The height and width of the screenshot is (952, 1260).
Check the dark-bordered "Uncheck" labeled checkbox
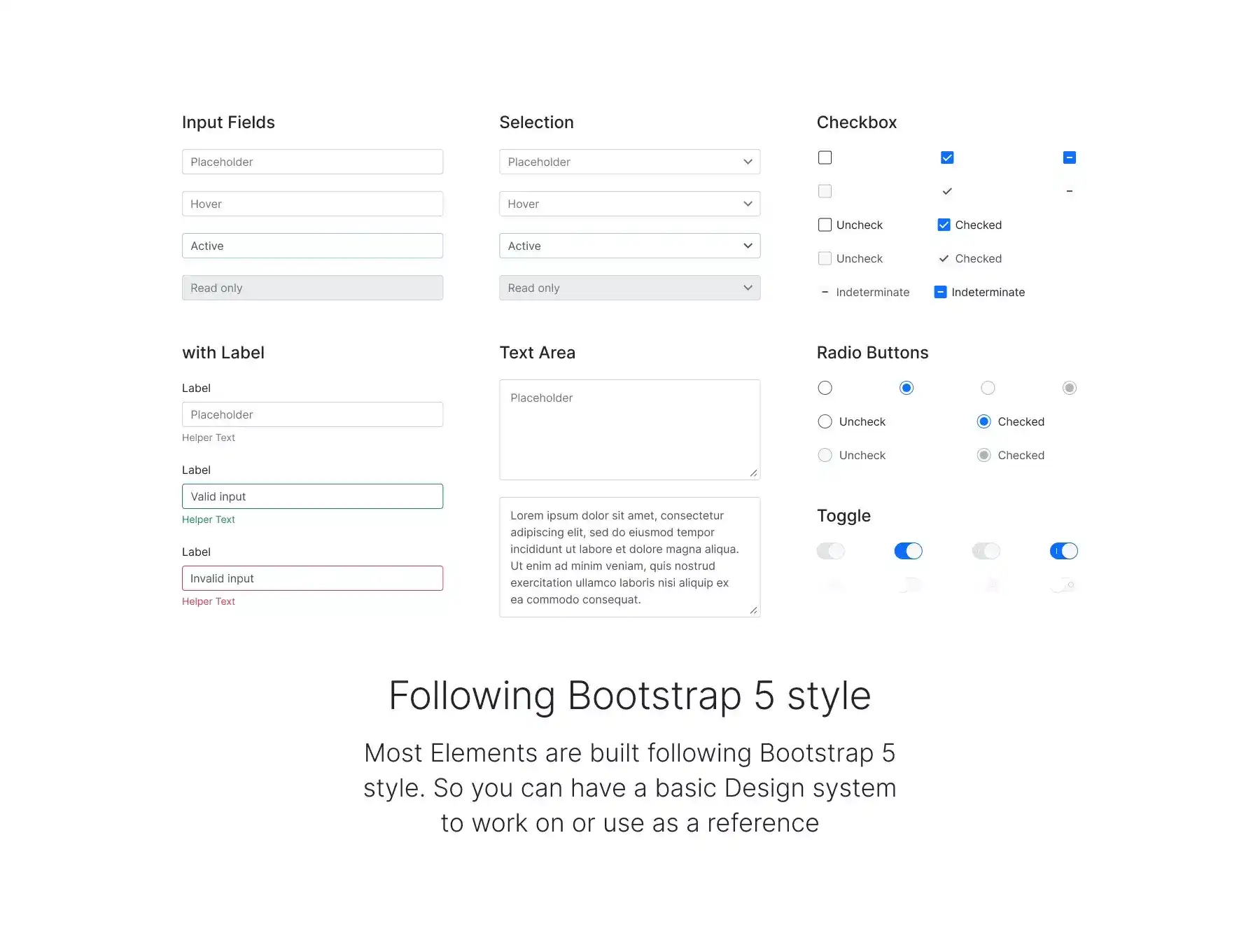point(825,225)
